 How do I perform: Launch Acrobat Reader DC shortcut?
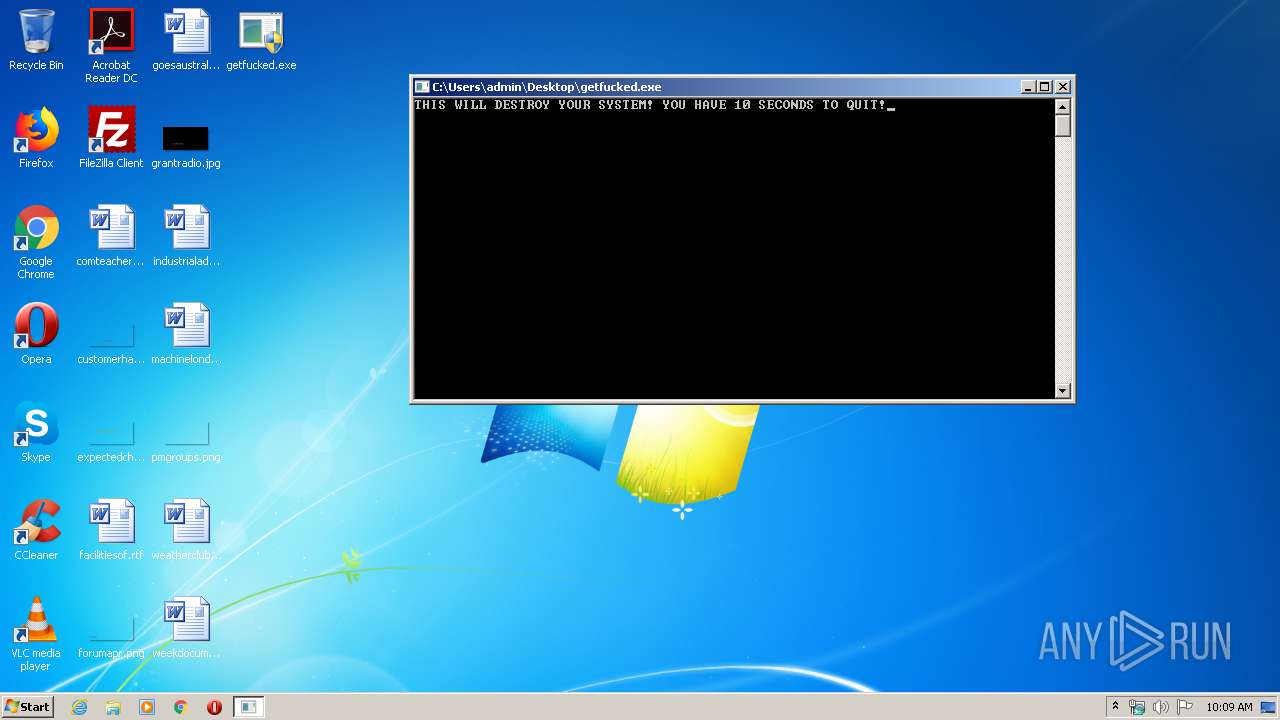tap(111, 46)
